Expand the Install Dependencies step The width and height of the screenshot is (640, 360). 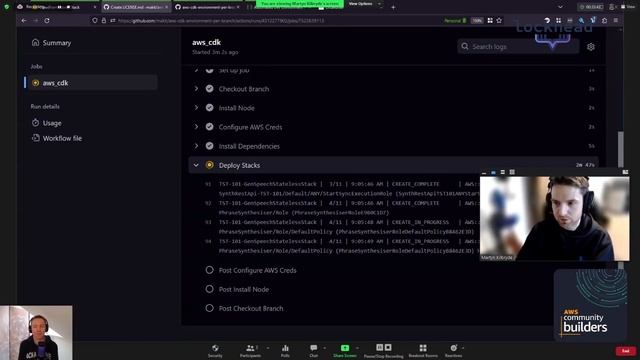click(196, 146)
